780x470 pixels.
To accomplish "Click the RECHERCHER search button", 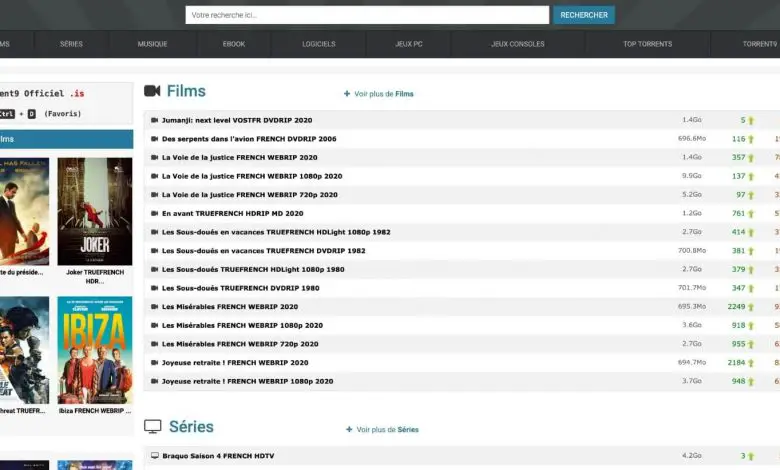I will pyautogui.click(x=584, y=15).
